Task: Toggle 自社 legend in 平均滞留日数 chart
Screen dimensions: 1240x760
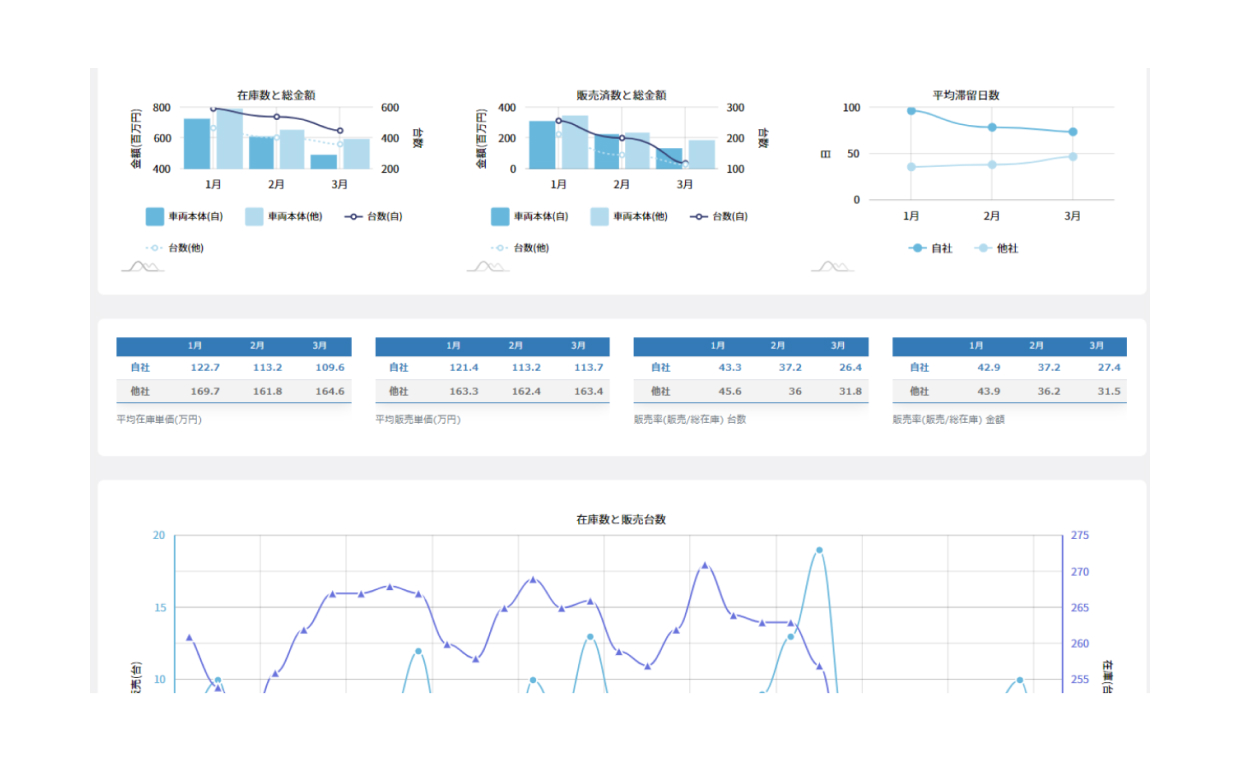Action: click(930, 248)
